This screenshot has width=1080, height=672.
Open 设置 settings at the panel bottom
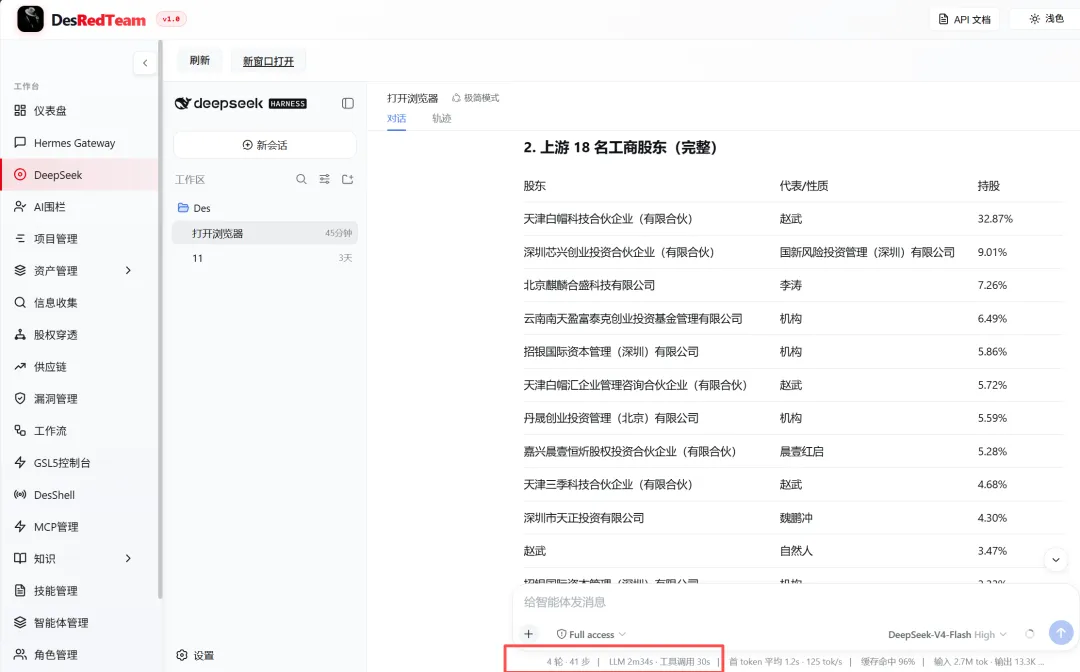pyautogui.click(x=195, y=655)
